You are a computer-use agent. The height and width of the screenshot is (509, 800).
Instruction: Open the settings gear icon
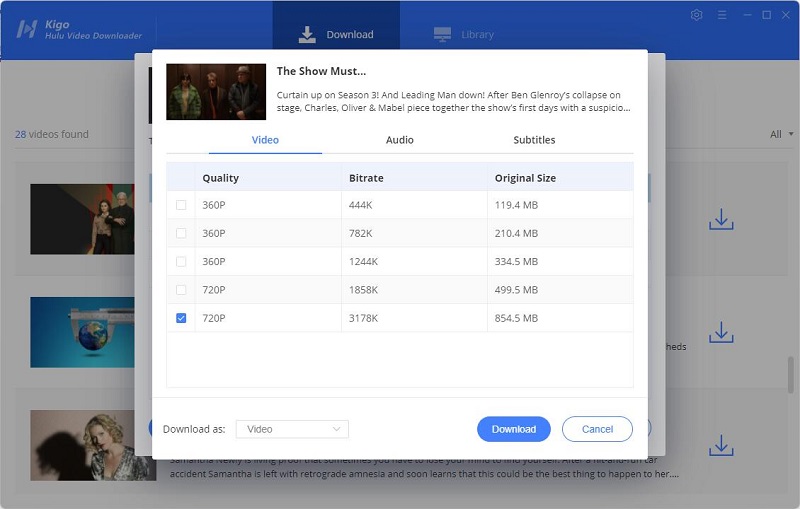(696, 15)
